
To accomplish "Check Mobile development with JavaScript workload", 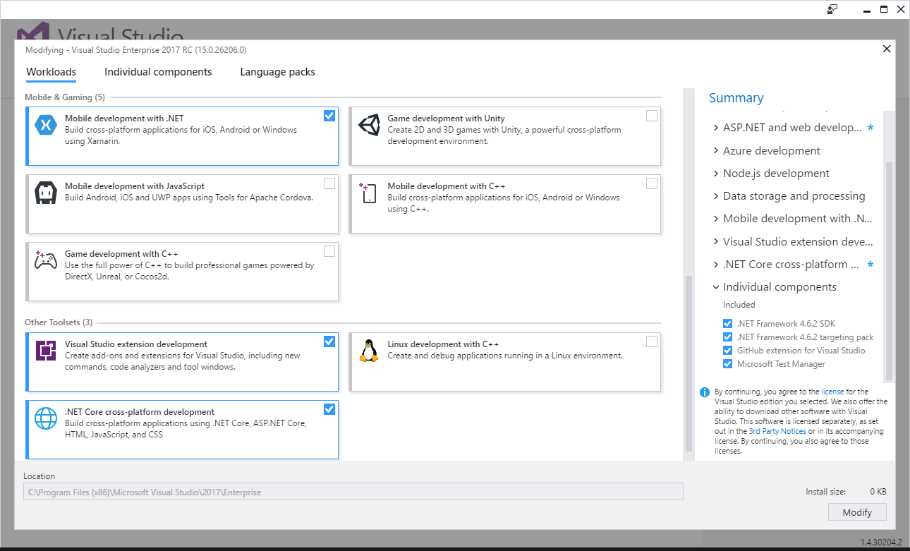I will pos(329,183).
